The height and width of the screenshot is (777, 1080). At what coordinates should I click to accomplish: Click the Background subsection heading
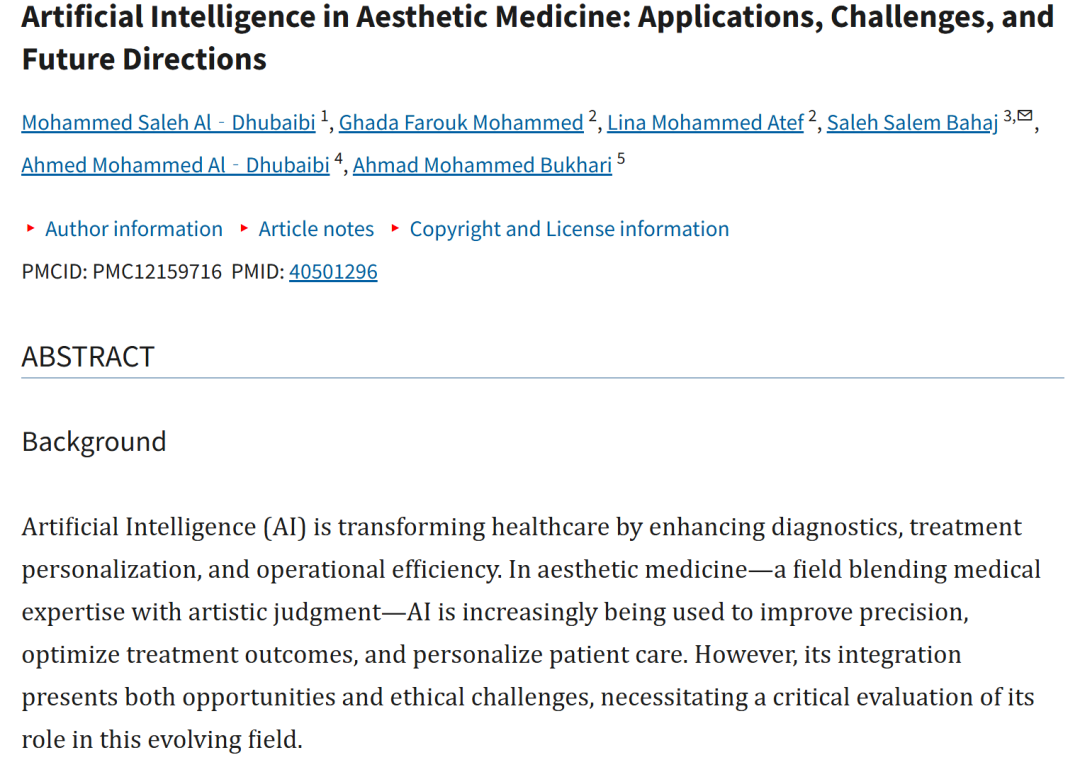[94, 442]
